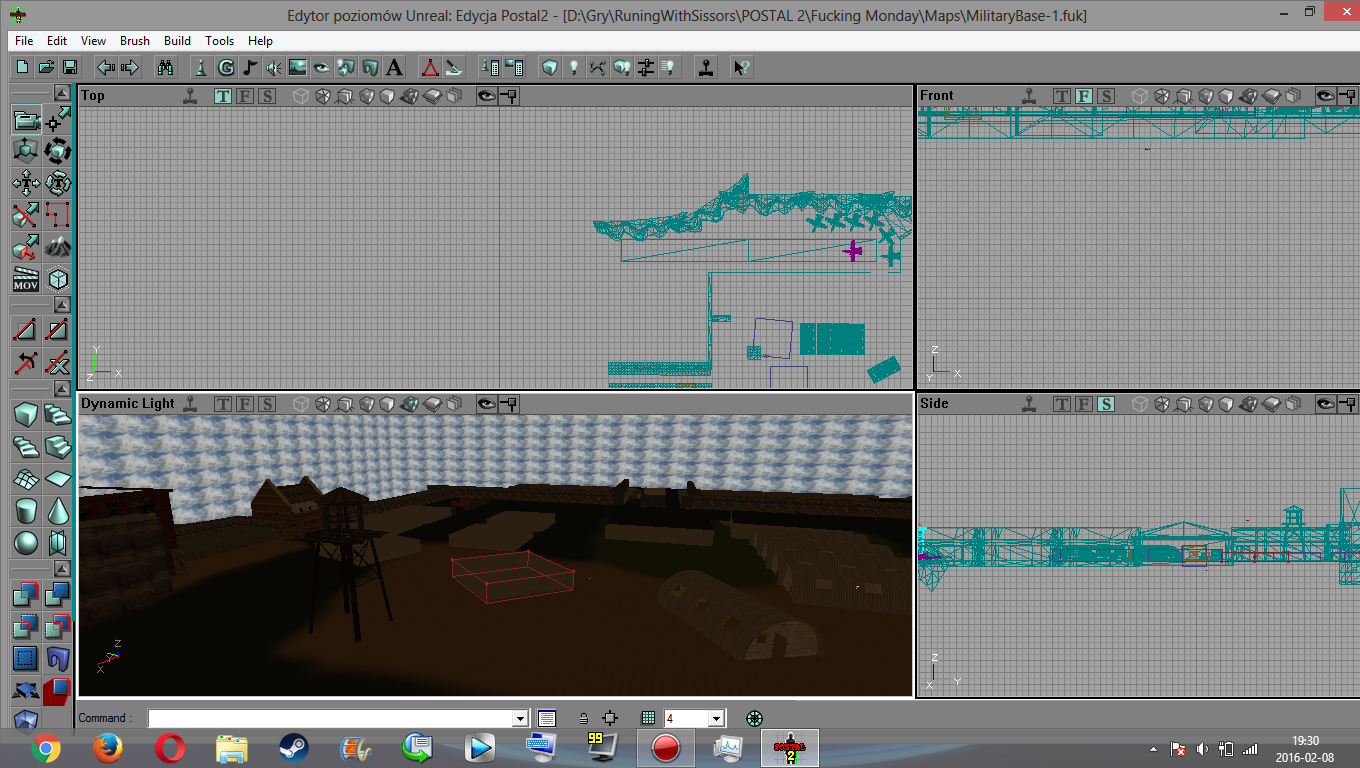Image resolution: width=1360 pixels, height=768 pixels.
Task: Toggle the eye icon in Top viewport
Action: 486,96
